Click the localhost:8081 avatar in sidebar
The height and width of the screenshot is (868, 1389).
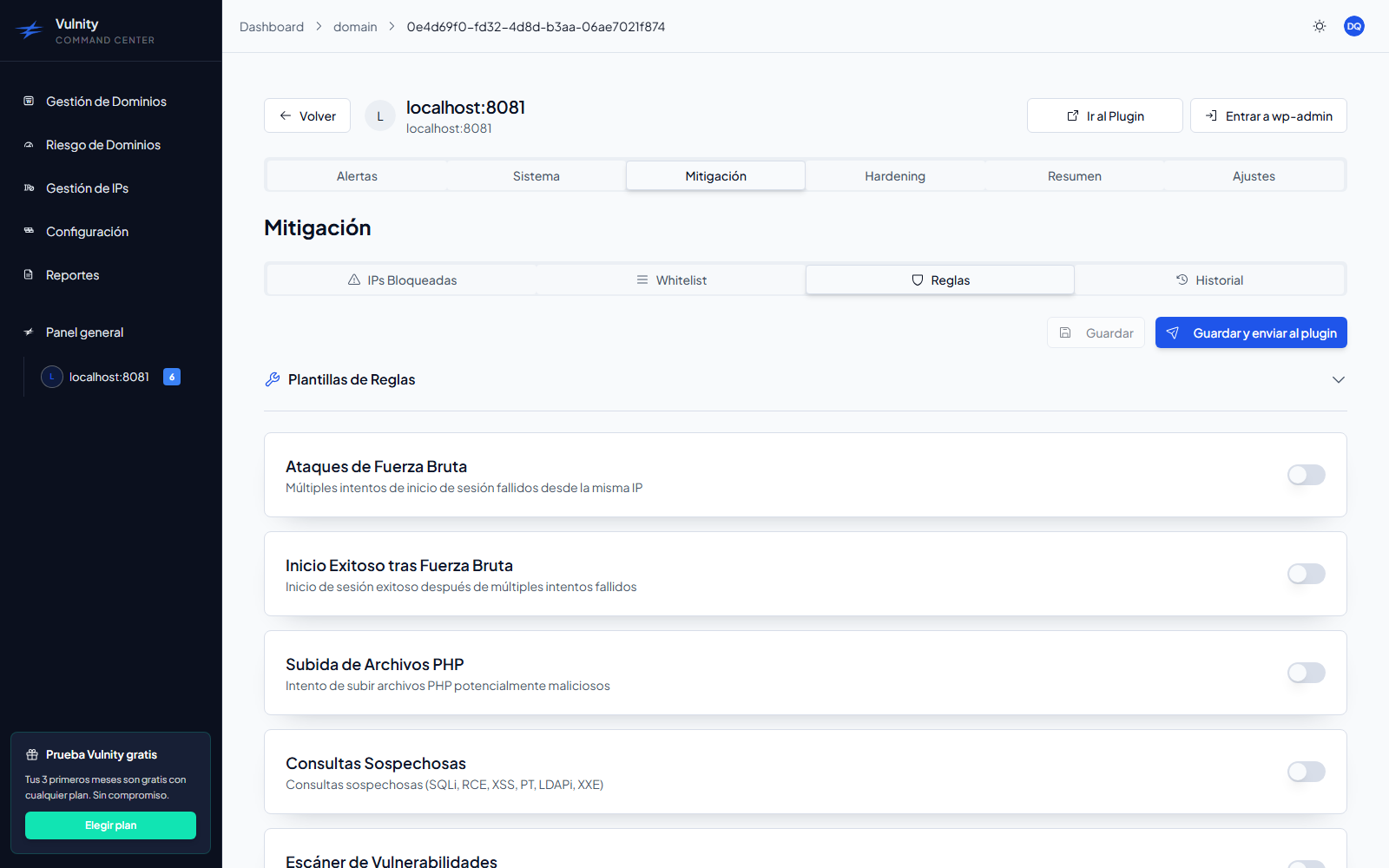click(x=52, y=377)
